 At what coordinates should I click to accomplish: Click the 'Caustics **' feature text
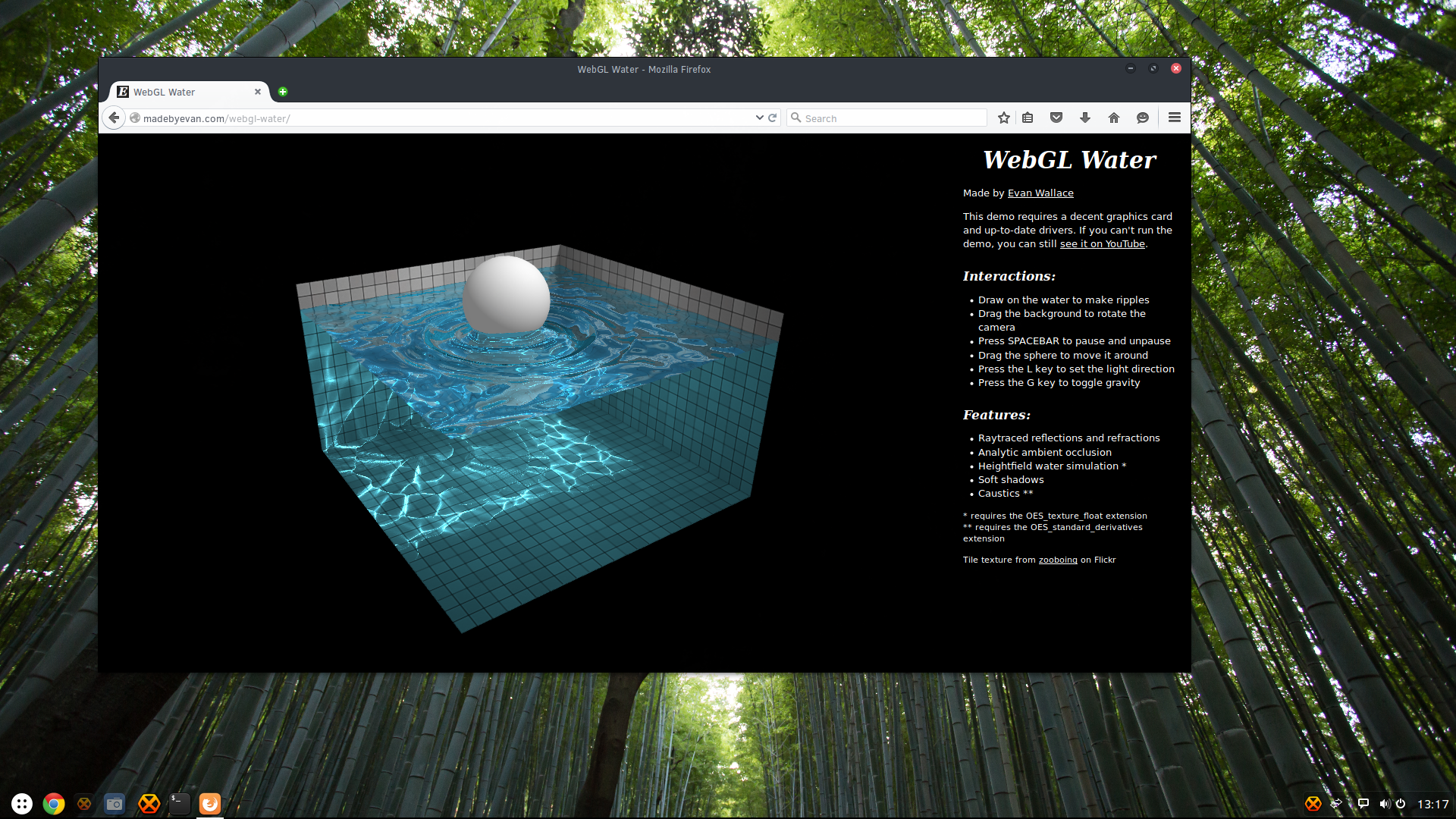[x=1006, y=494]
